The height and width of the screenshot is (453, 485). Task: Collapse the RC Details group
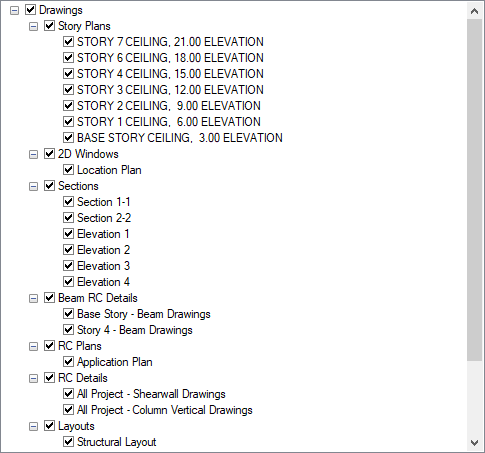[33, 378]
